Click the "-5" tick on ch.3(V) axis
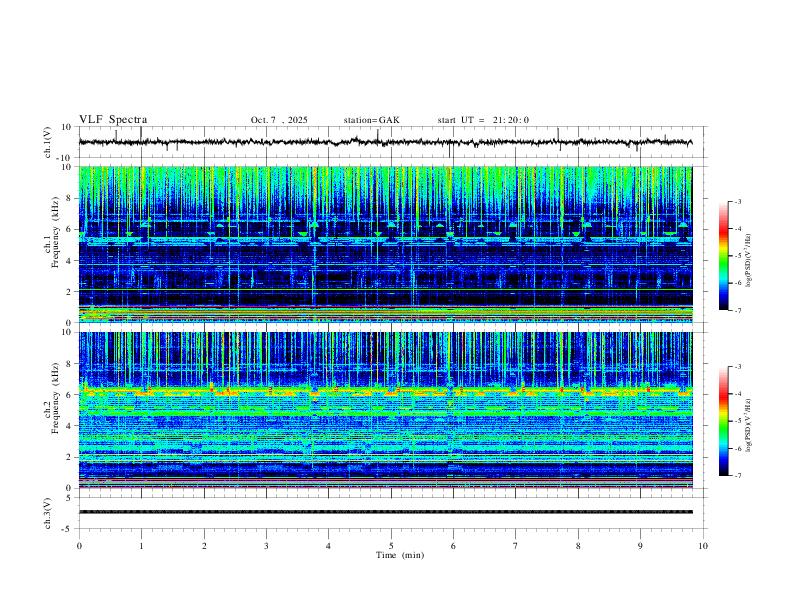Viewport: 792px width, 612px height. [68, 529]
